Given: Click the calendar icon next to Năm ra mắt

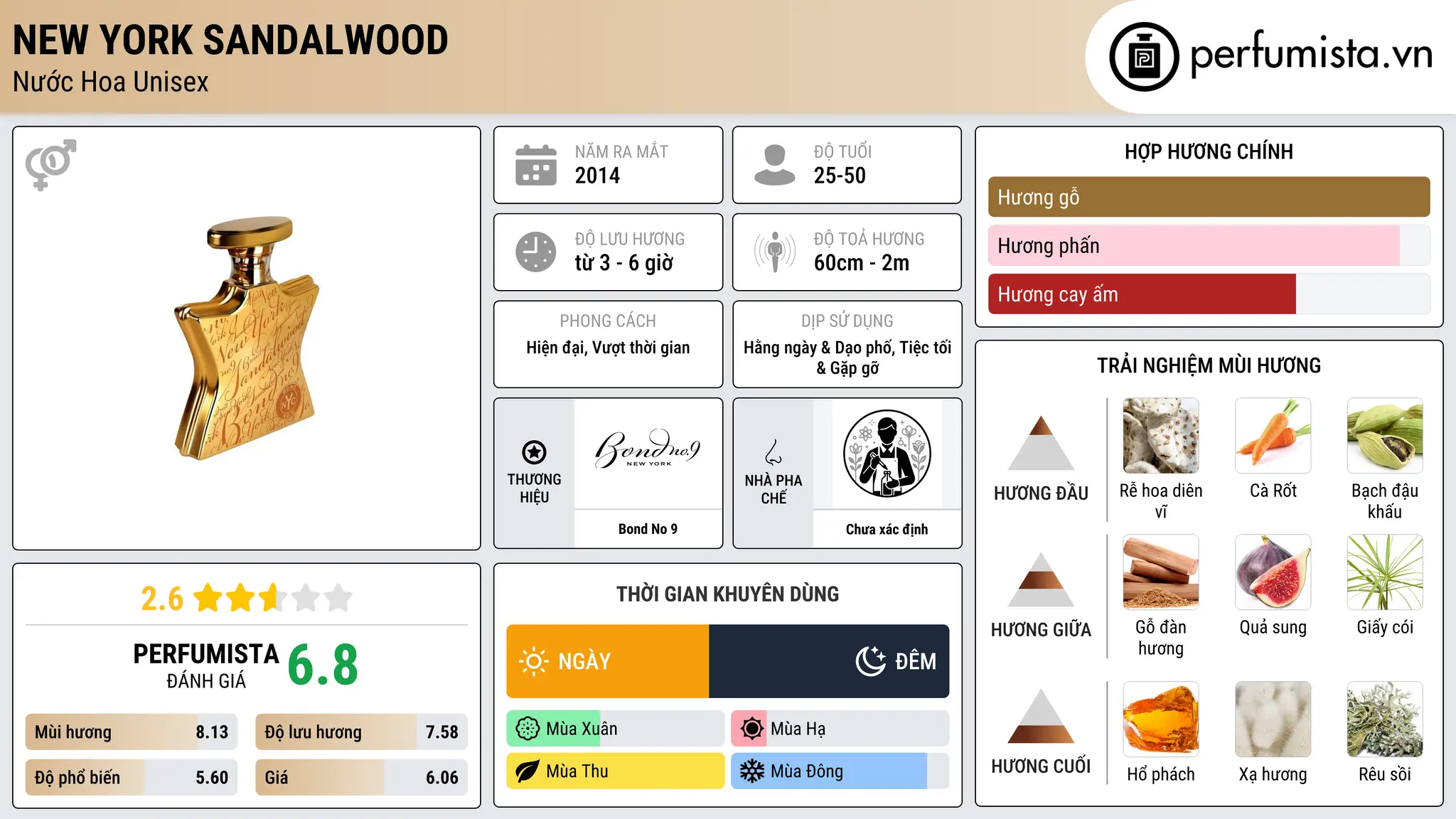Looking at the screenshot, I should [535, 165].
